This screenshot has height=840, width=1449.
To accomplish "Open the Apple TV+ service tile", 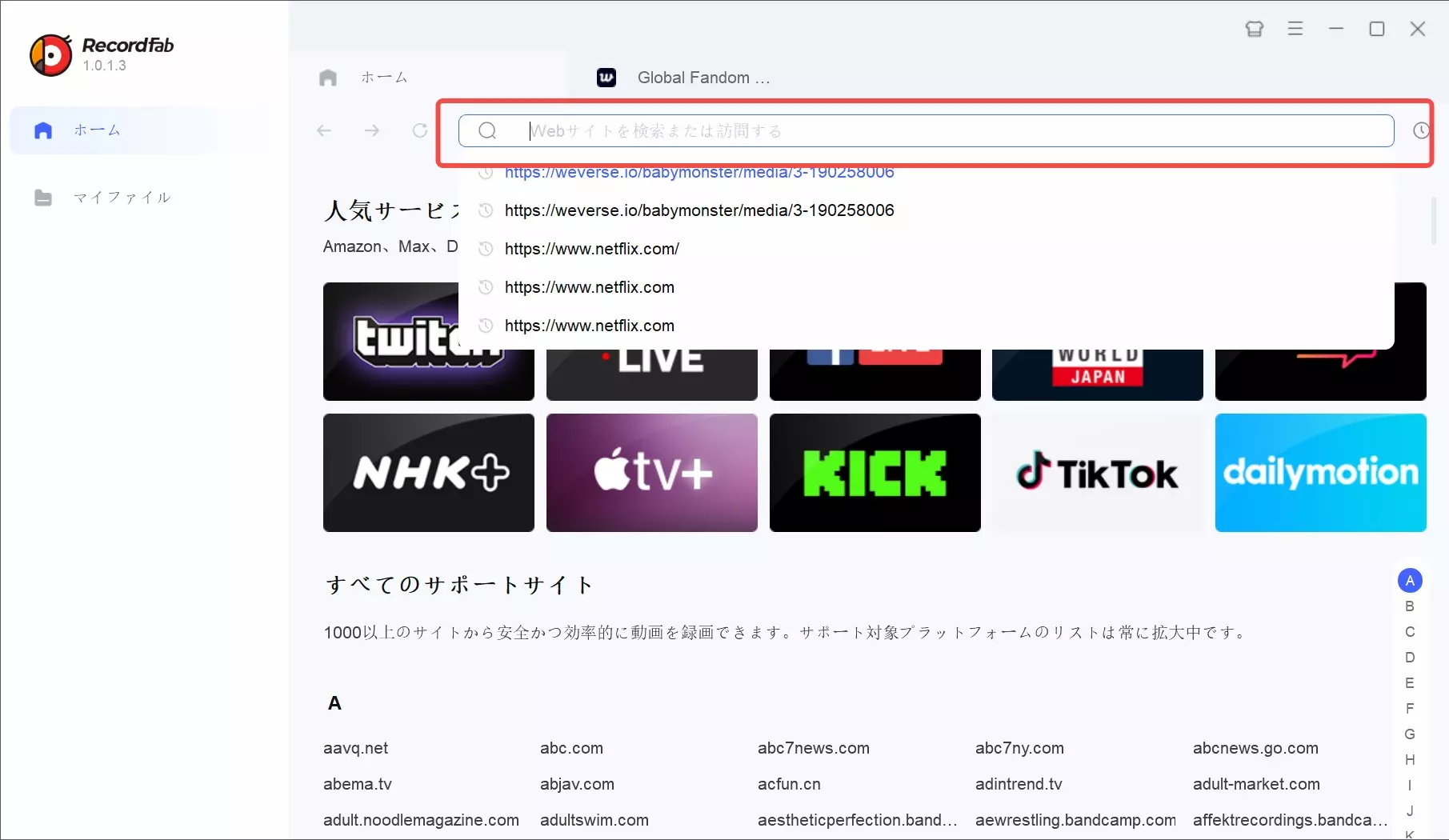I will 652,473.
